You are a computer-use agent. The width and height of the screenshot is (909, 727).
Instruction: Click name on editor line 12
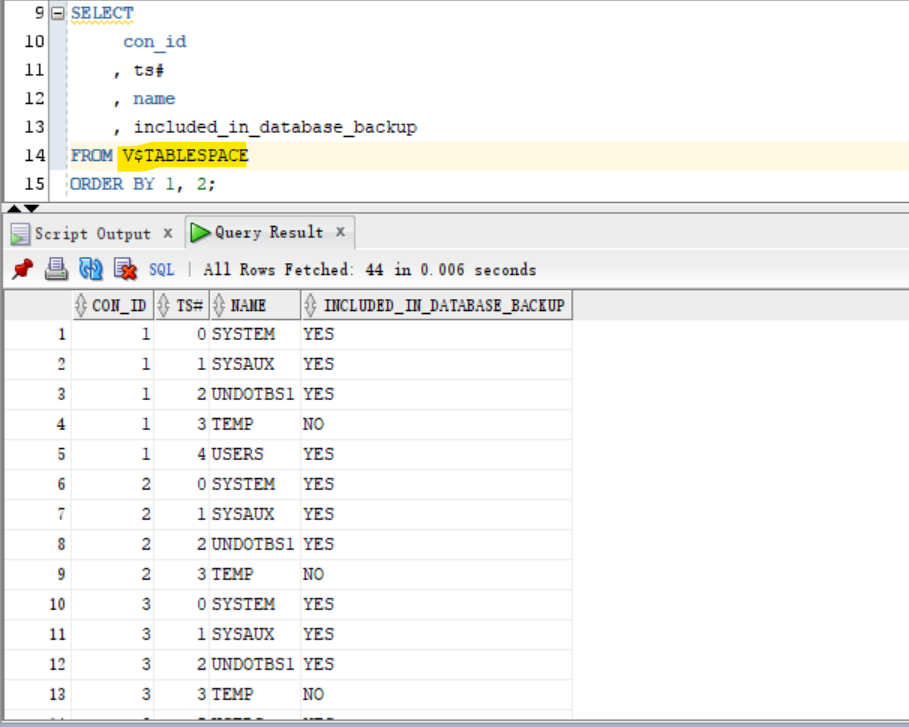point(154,99)
